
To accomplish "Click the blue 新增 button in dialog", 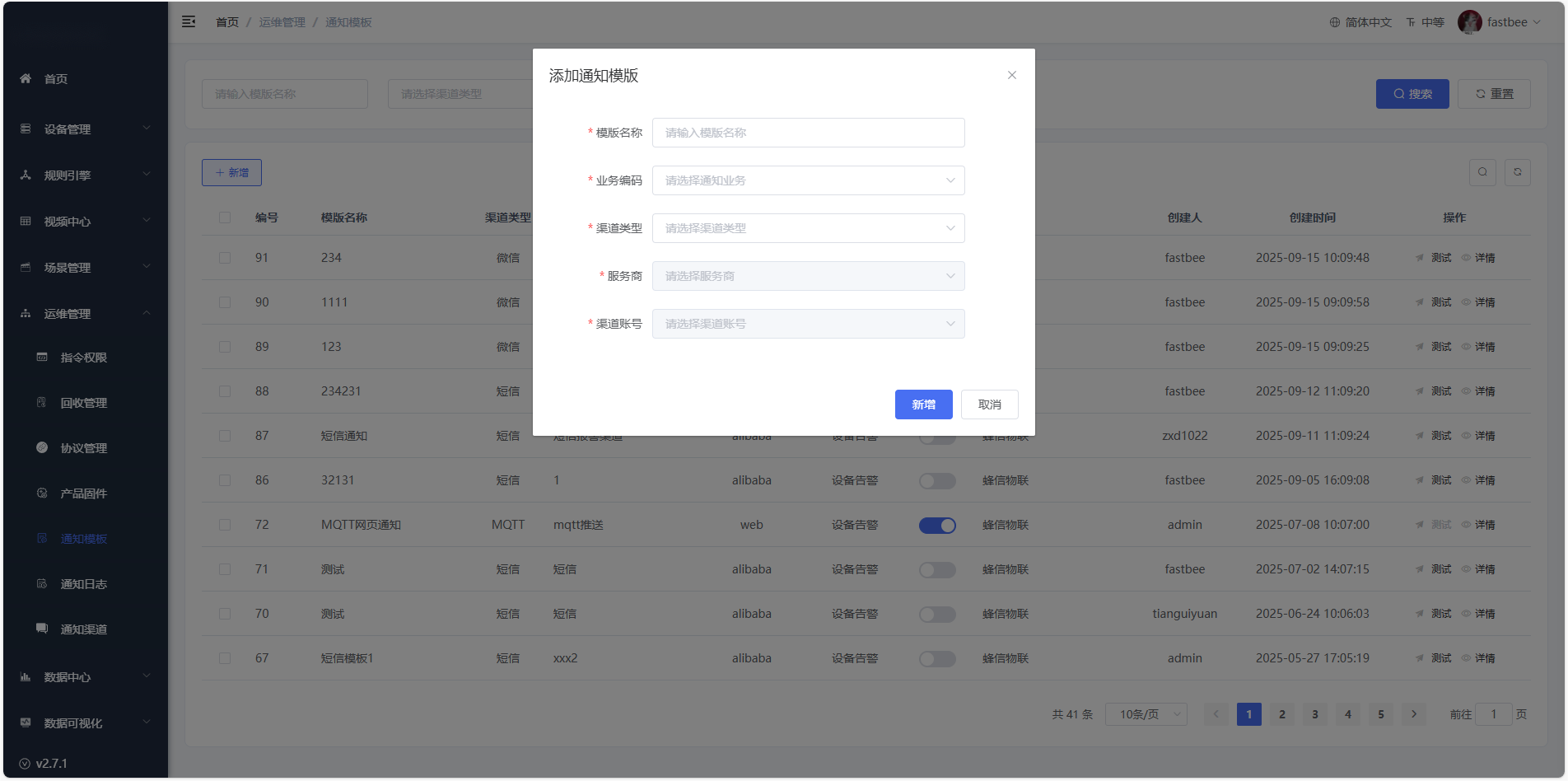I will tap(923, 405).
